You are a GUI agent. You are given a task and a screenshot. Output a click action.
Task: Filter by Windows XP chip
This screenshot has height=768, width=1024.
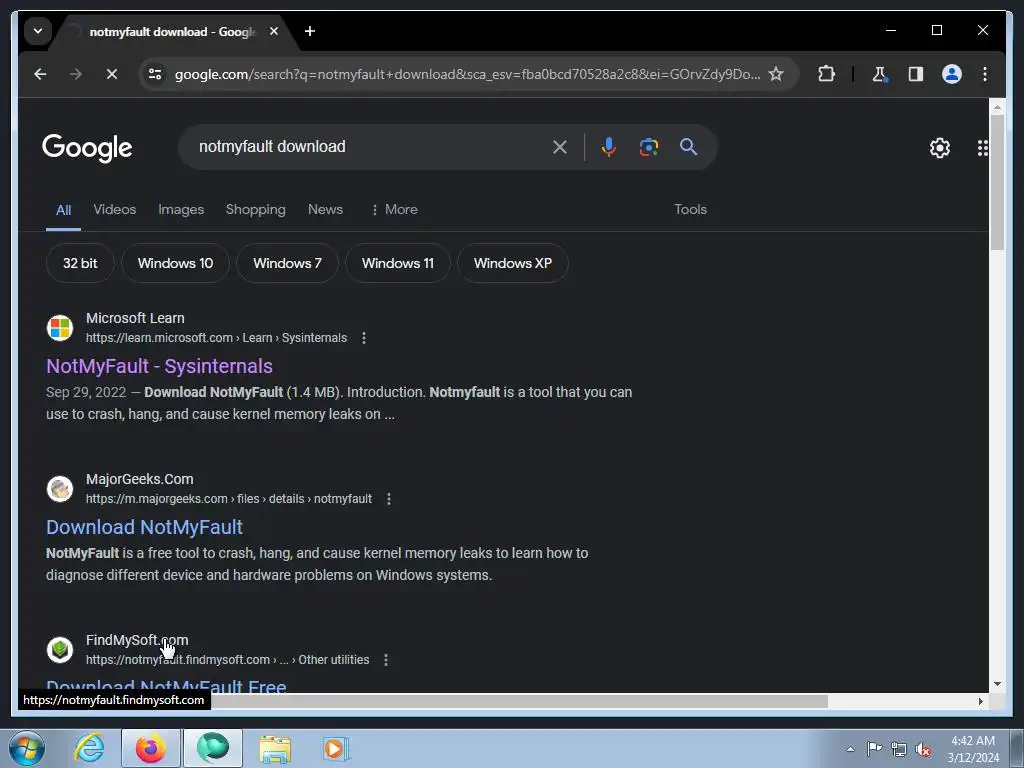click(513, 263)
